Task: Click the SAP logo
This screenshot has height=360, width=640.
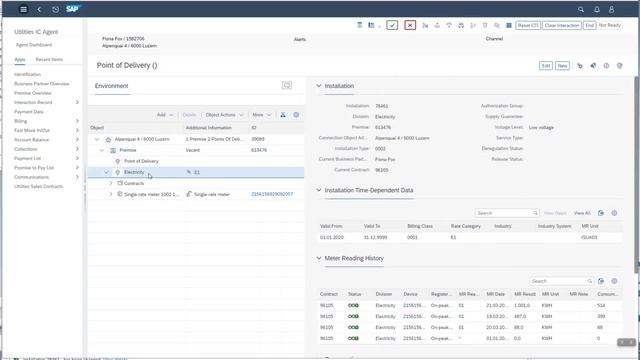Action: pyautogui.click(x=73, y=9)
